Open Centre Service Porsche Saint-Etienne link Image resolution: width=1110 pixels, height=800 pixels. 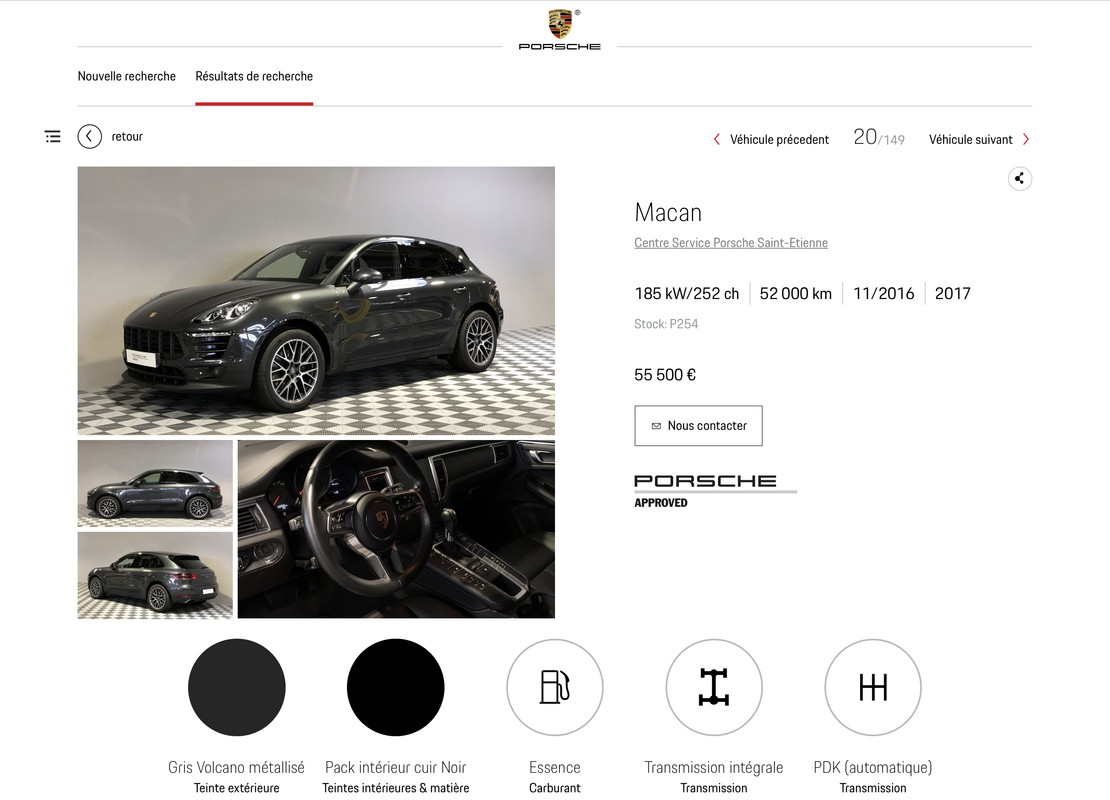731,243
